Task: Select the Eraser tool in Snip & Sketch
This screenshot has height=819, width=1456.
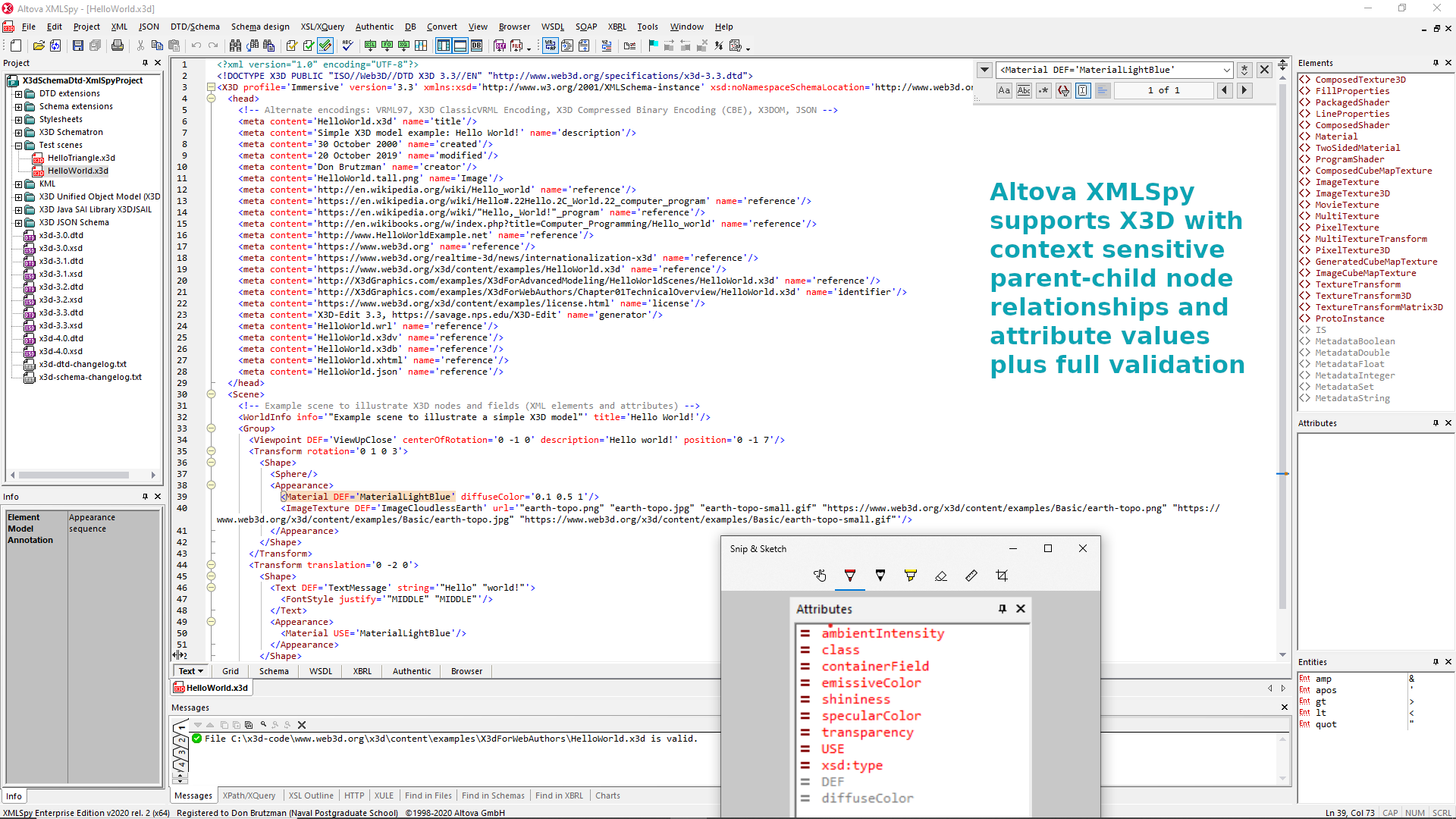Action: [941, 576]
